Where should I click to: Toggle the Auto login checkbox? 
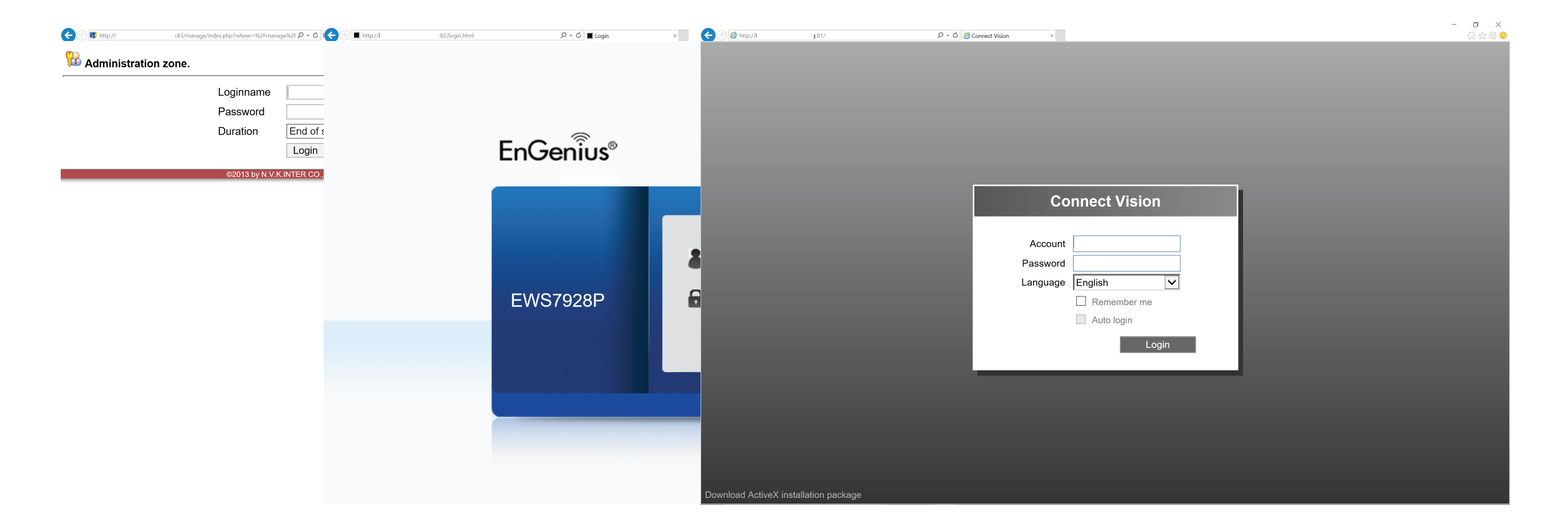(1081, 320)
